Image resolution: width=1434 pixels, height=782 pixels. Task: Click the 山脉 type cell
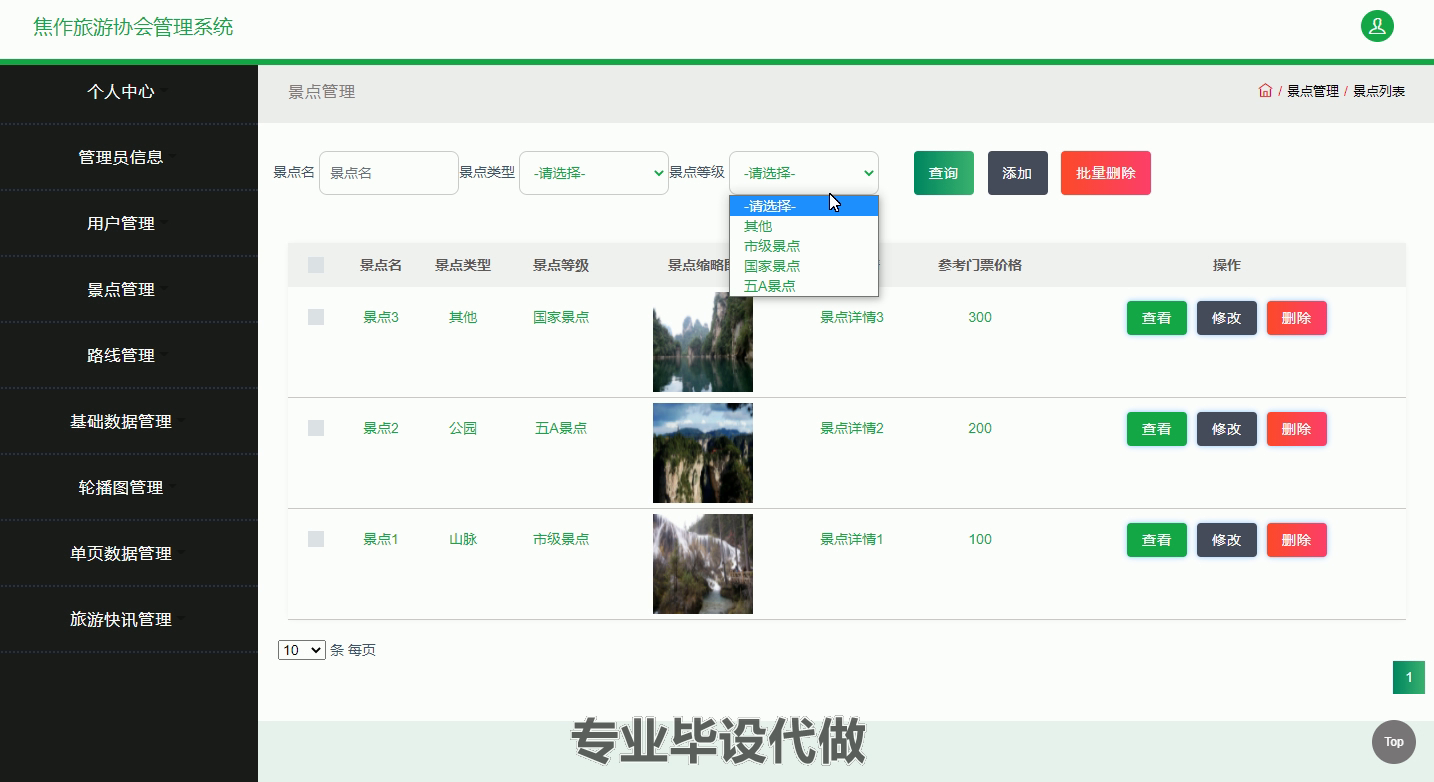coord(463,539)
